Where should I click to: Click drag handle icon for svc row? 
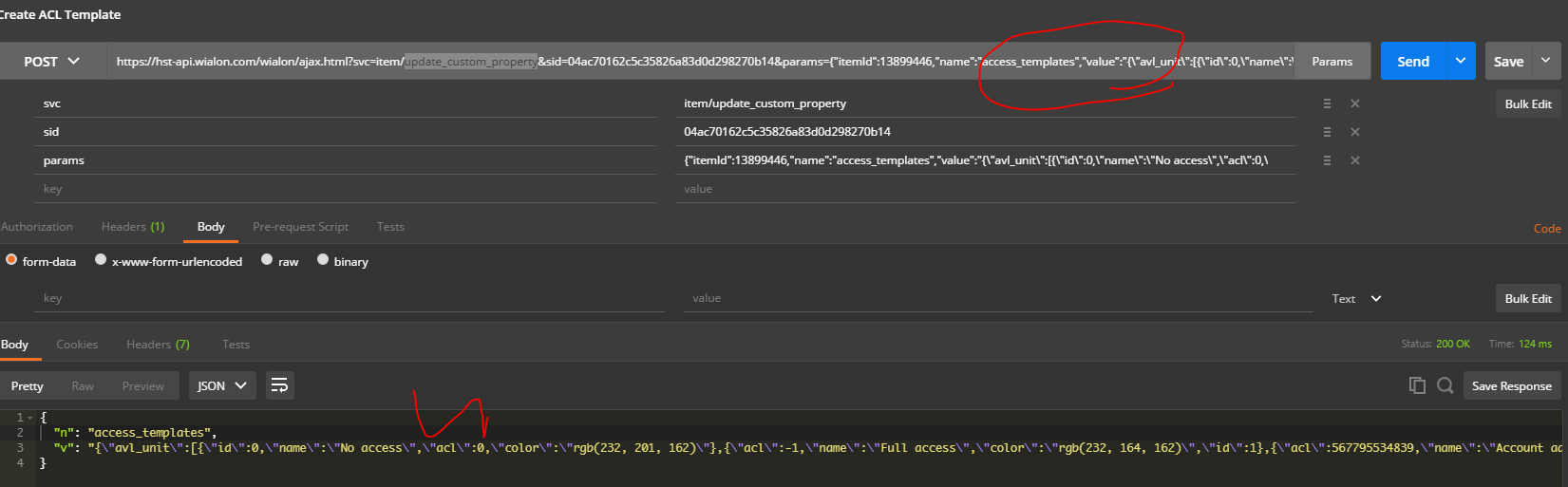[x=1327, y=103]
